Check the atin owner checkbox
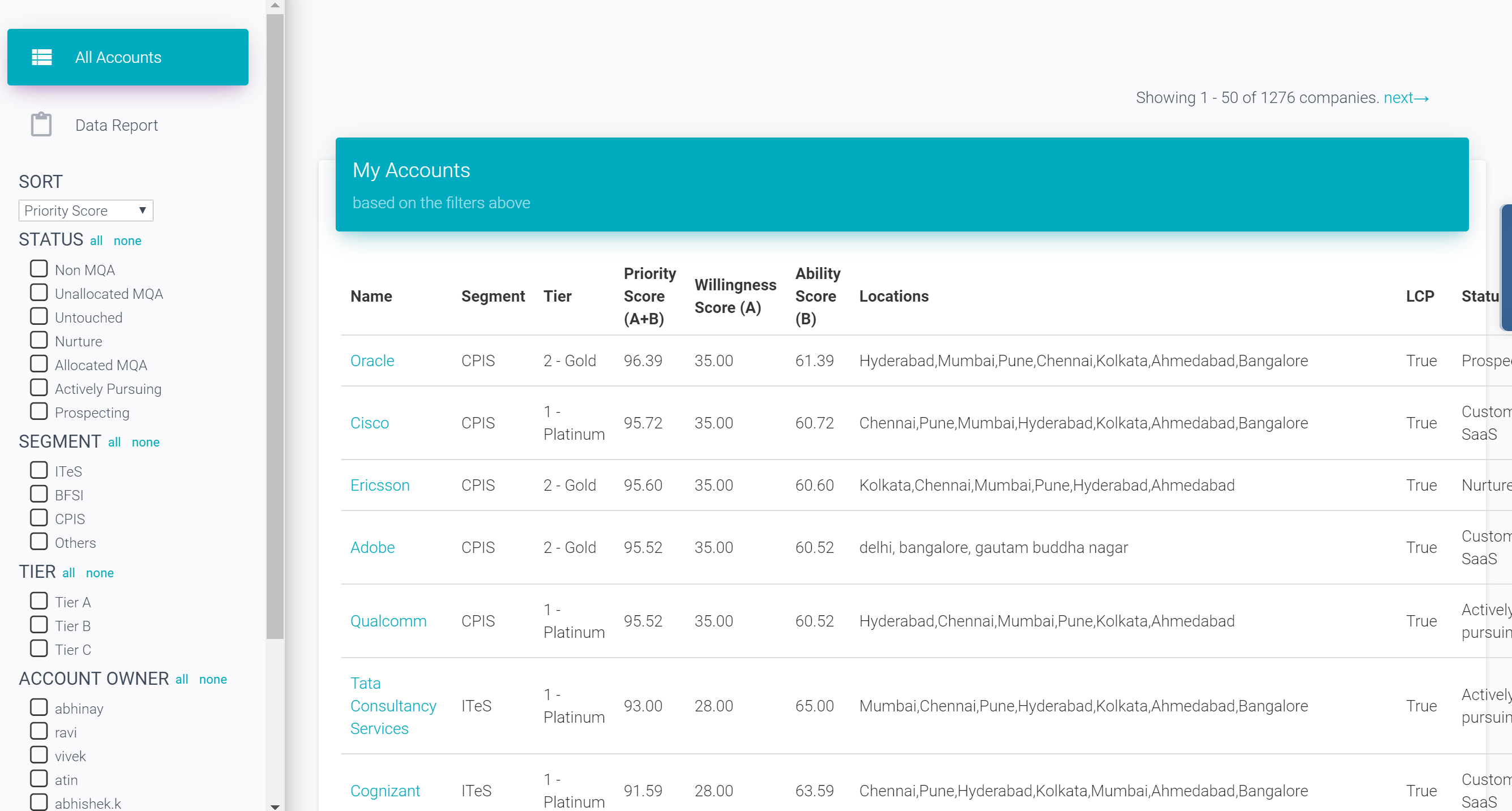The width and height of the screenshot is (1512, 811). pyautogui.click(x=38, y=779)
